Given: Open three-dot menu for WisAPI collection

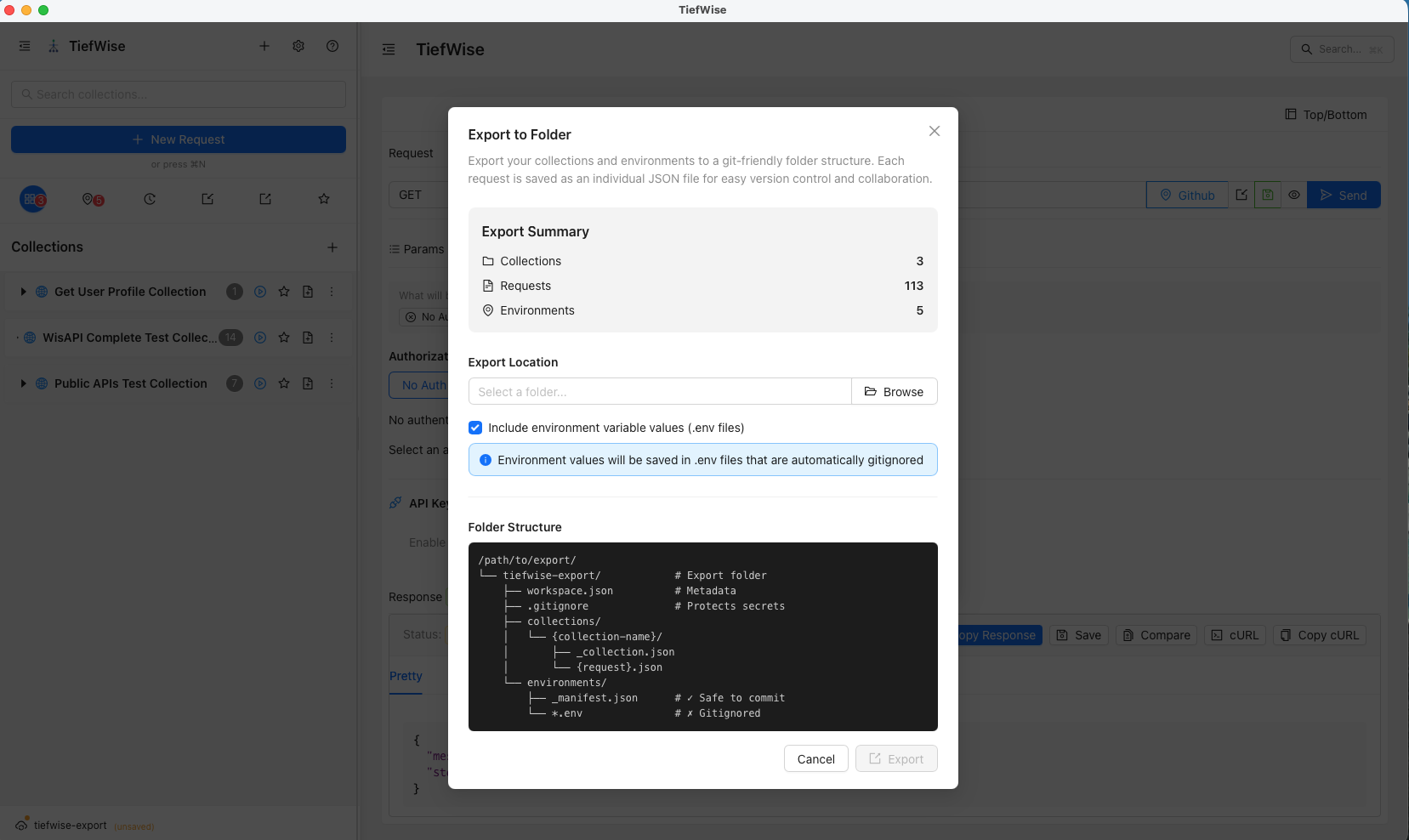Looking at the screenshot, I should tap(332, 338).
